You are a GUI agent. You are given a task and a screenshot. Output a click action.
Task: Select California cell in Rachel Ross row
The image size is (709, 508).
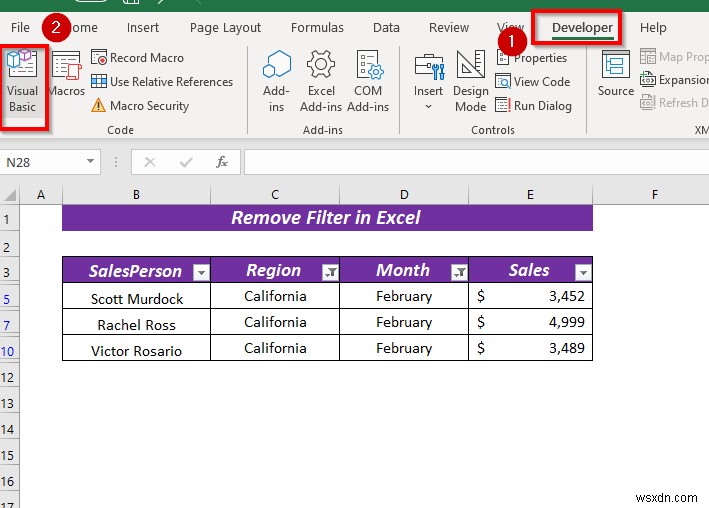pyautogui.click(x=275, y=322)
